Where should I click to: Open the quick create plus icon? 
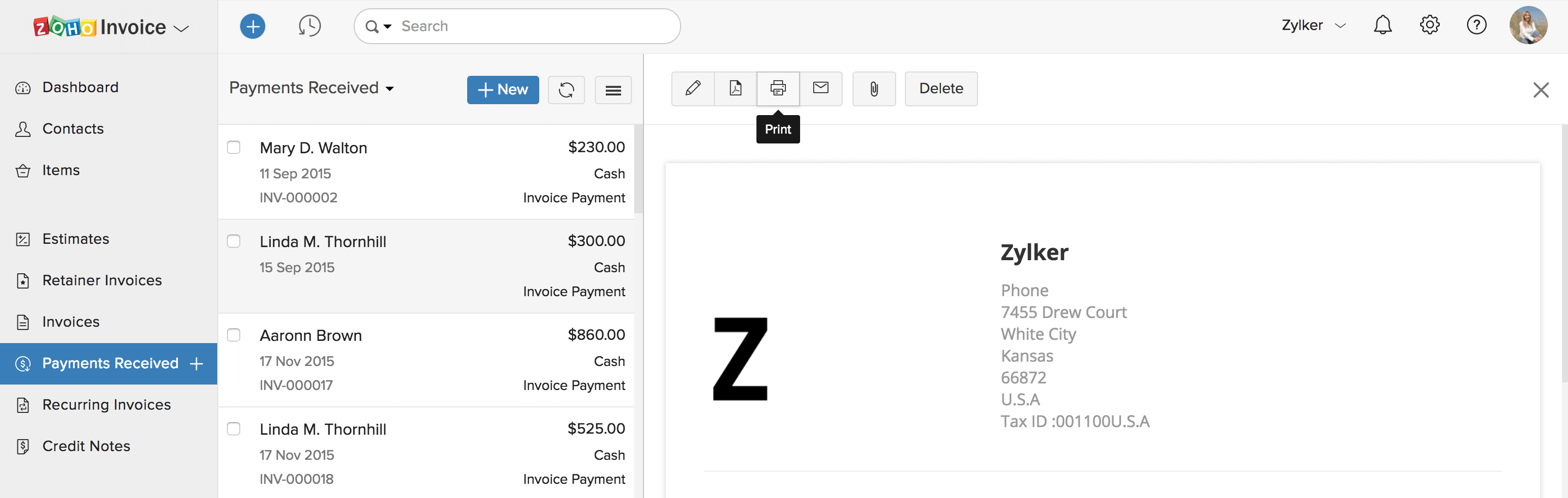click(253, 26)
